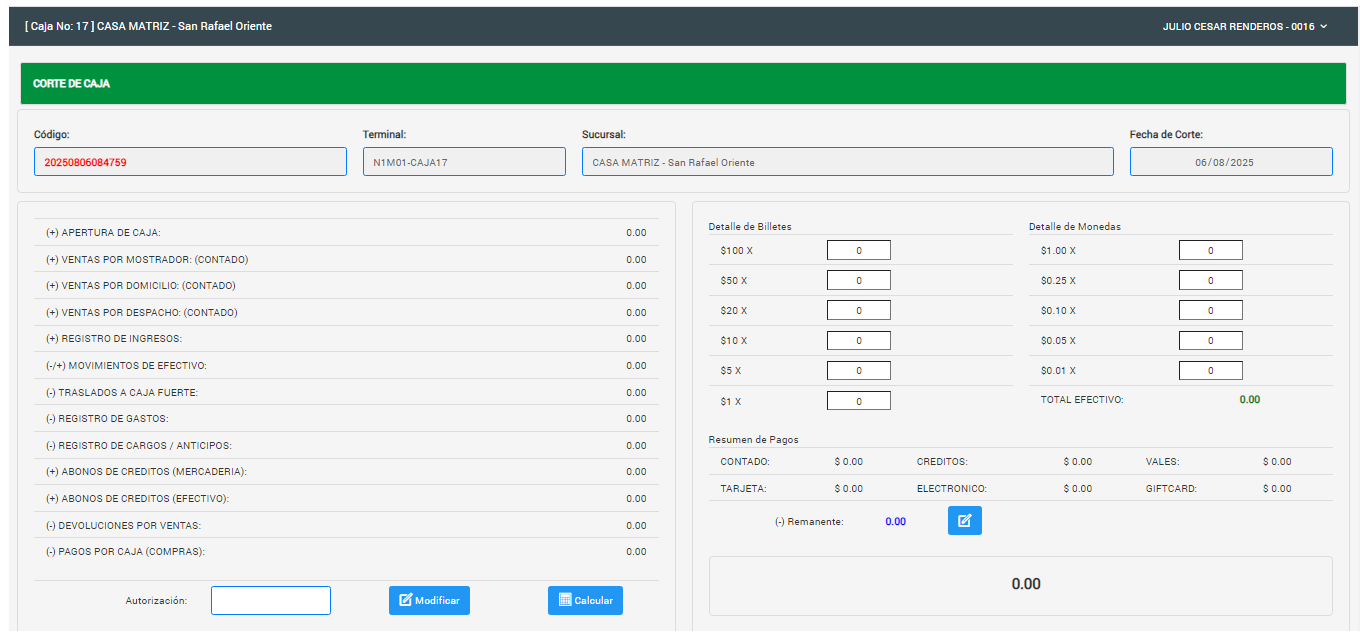Image resolution: width=1360 pixels, height=643 pixels.
Task: Open the Julio Cesar Renderos user dropdown
Action: coord(1244,27)
